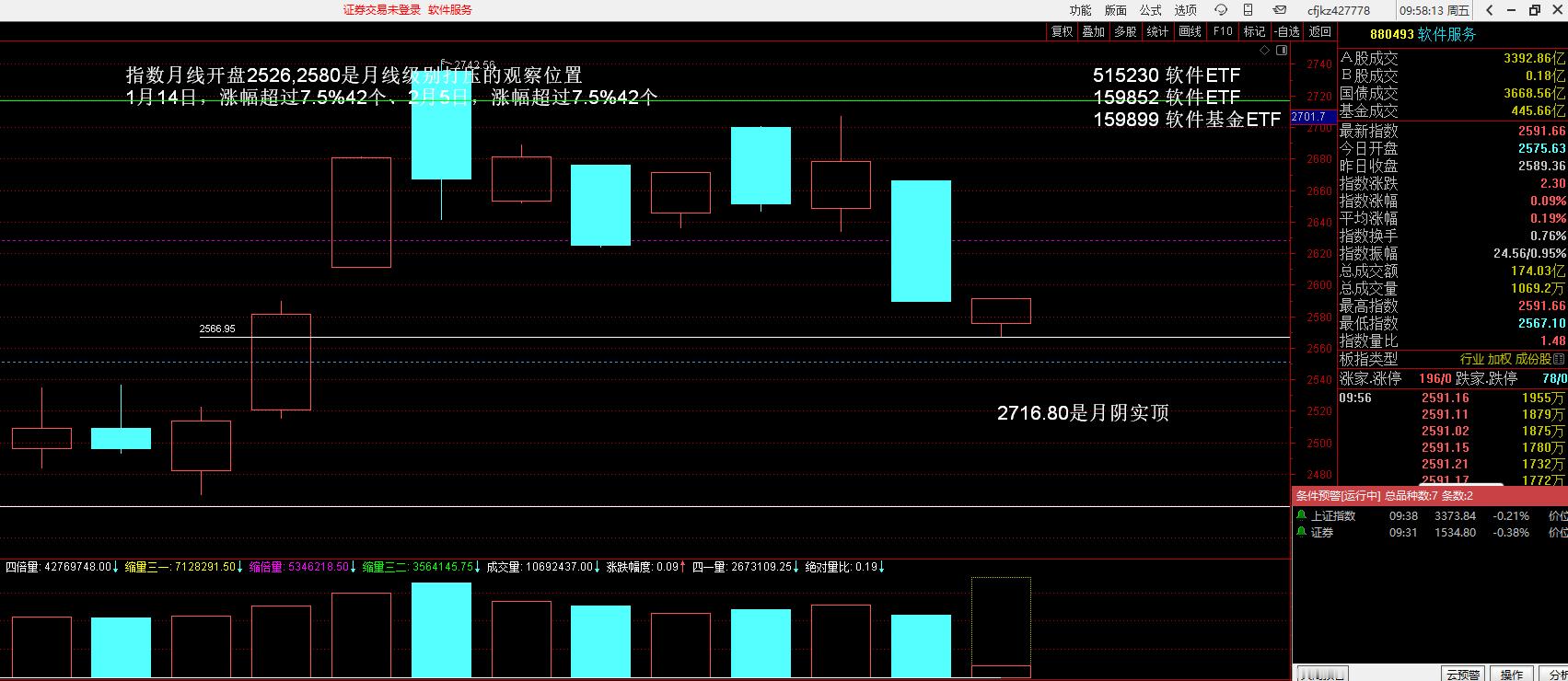Screen dimensions: 1568x681
Task: Open the 选项 menu
Action: coord(1185,10)
